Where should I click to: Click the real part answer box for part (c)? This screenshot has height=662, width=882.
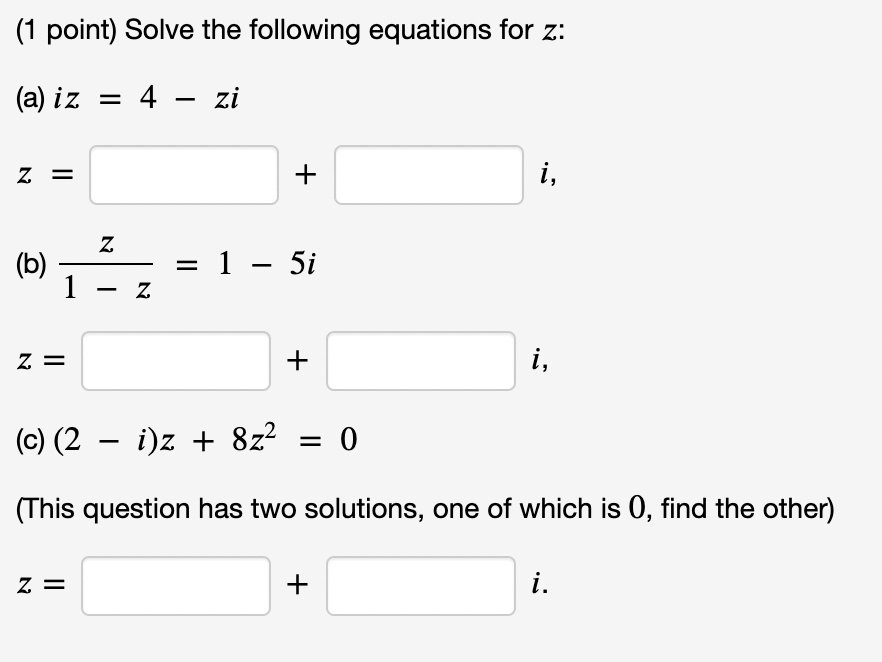click(175, 586)
